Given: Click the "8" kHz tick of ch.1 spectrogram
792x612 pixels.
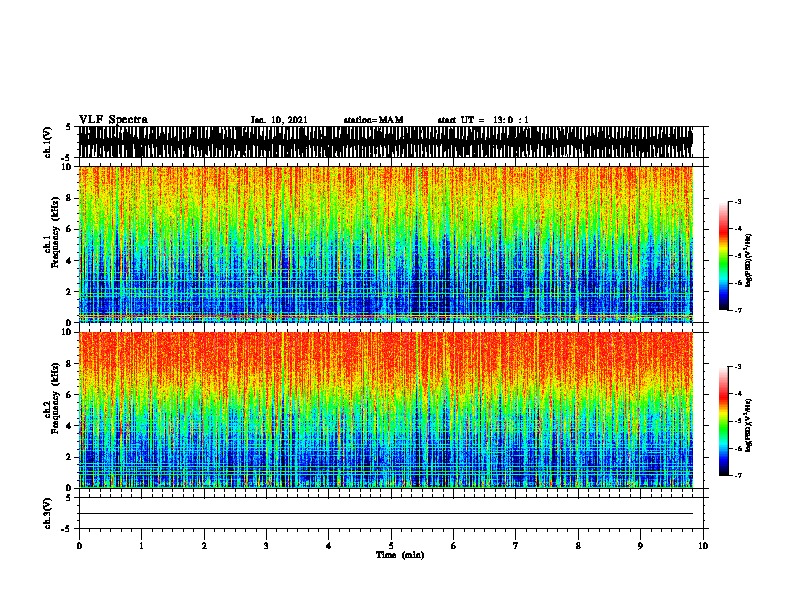Looking at the screenshot, I should 70,198.
